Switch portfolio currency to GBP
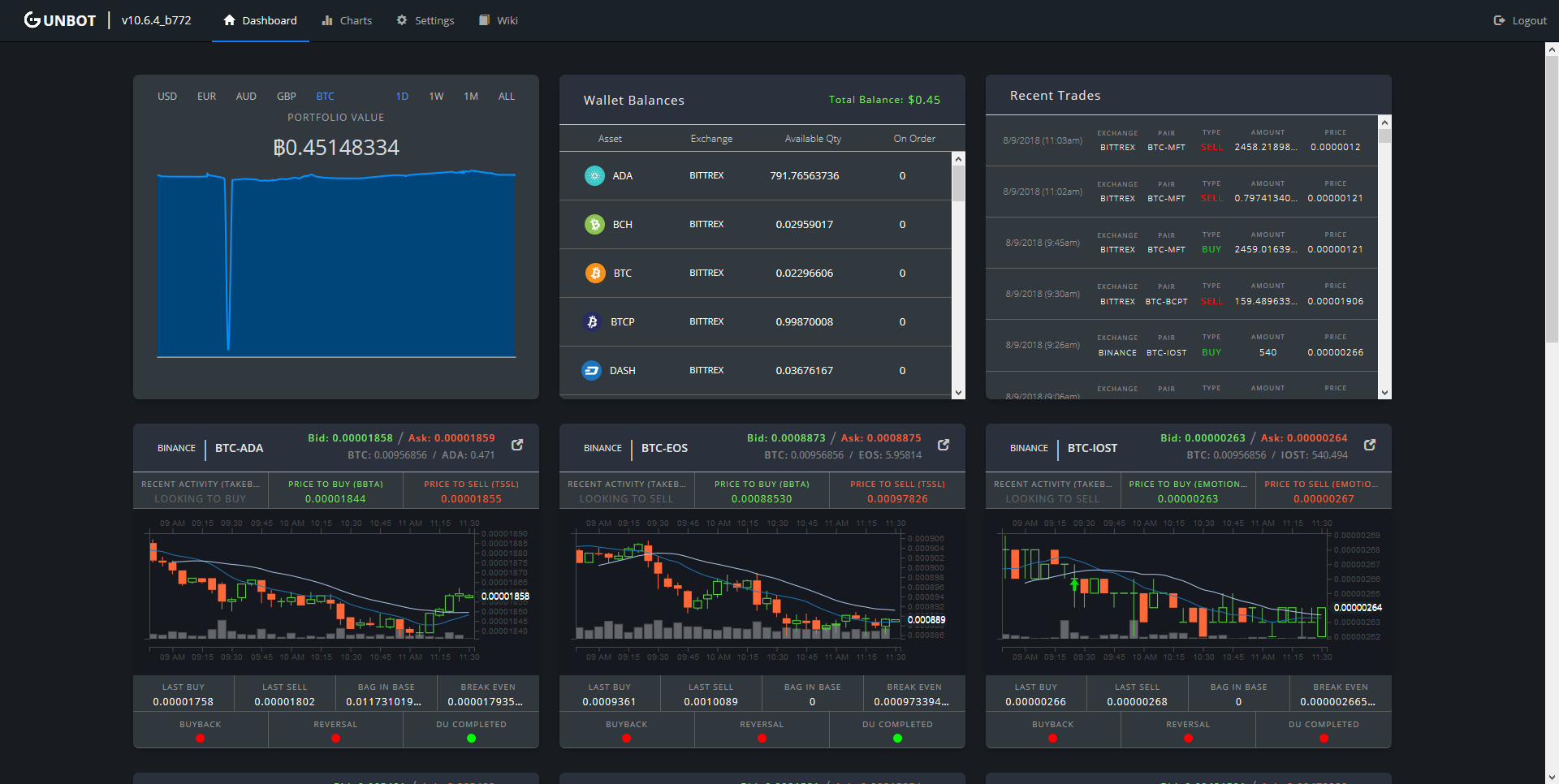Screen dimensions: 1559x784 tap(287, 97)
